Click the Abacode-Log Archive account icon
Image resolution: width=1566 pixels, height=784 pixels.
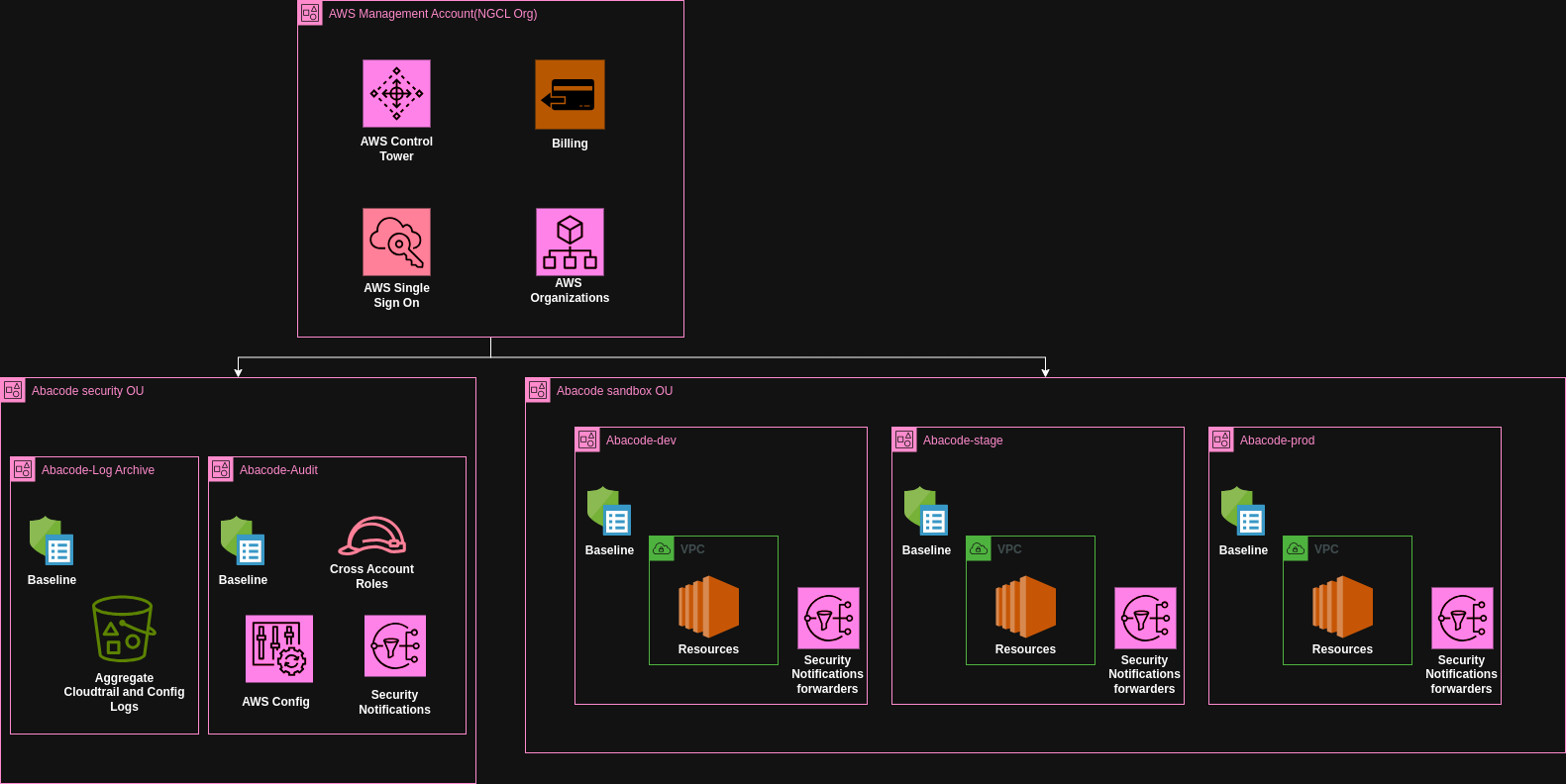pyautogui.click(x=23, y=469)
